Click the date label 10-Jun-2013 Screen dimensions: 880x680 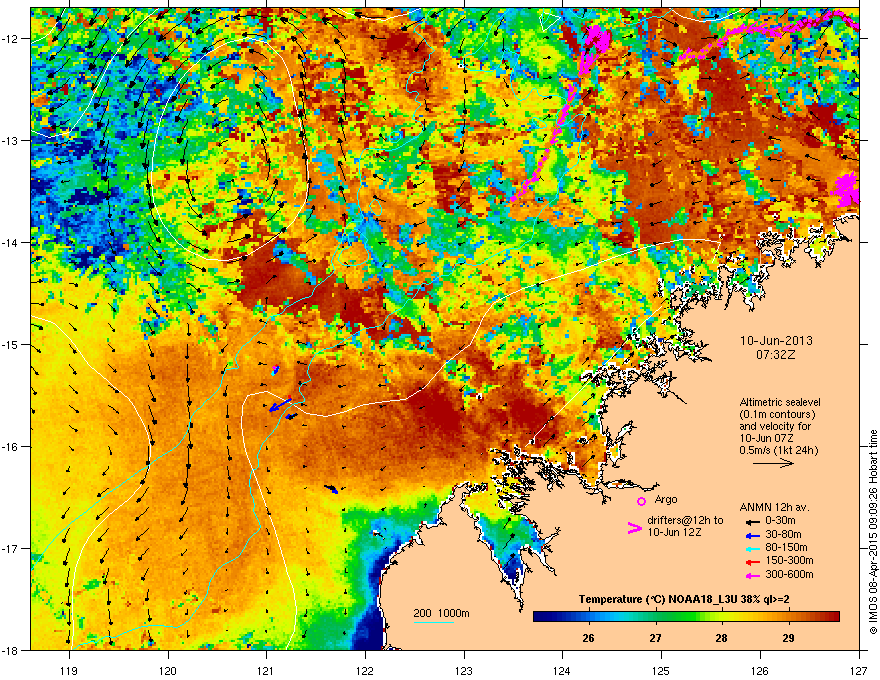coord(776,341)
